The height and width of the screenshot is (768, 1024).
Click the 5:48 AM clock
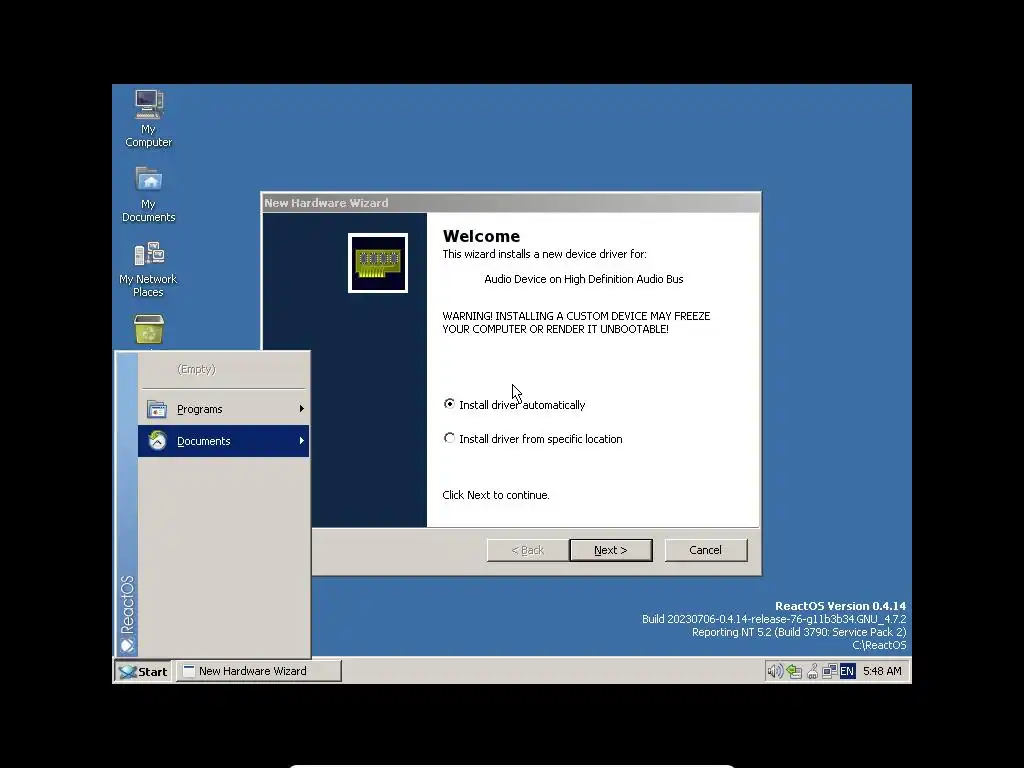(x=882, y=671)
